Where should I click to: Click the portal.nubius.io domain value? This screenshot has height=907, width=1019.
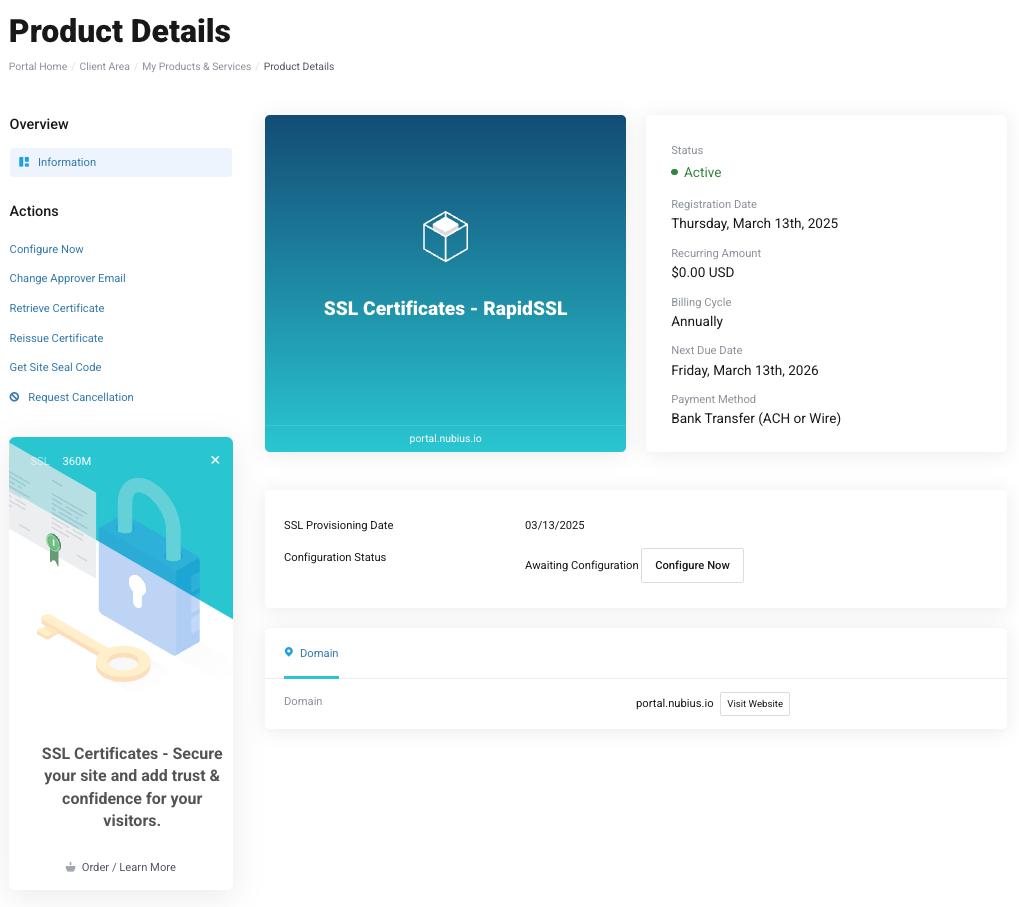click(675, 704)
